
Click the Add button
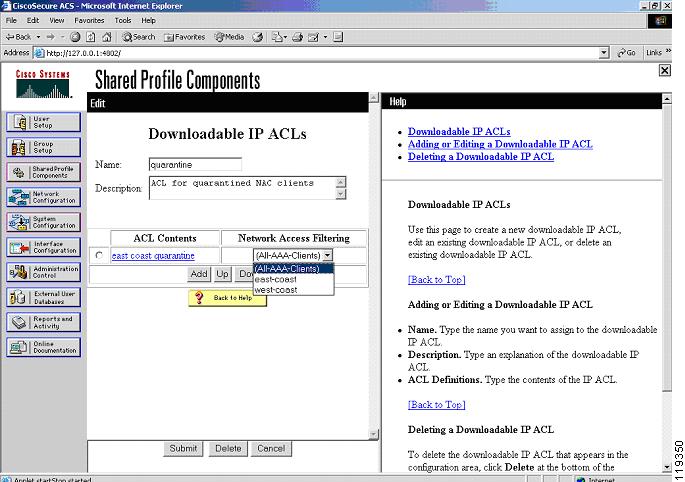pyautogui.click(x=198, y=274)
